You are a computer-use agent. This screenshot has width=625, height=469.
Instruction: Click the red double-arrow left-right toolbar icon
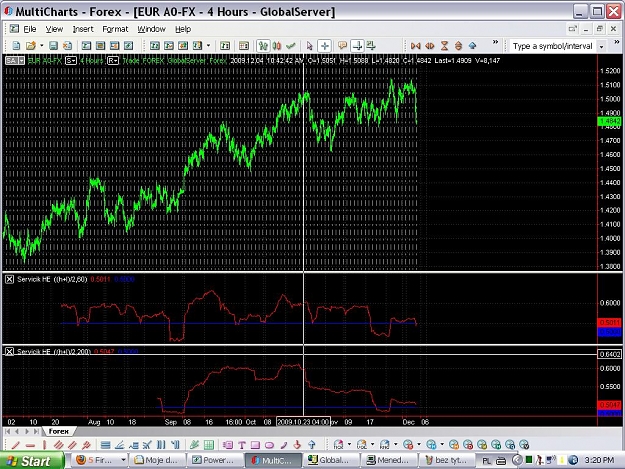click(x=430, y=46)
